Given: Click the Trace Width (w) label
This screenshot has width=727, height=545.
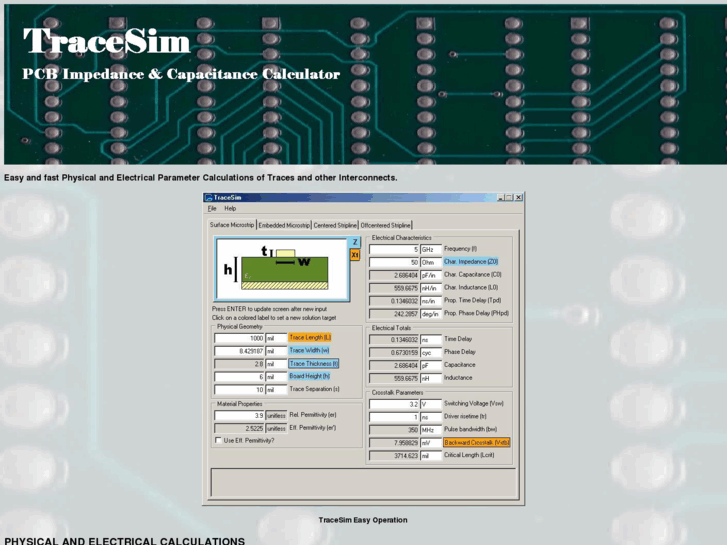Looking at the screenshot, I should pyautogui.click(x=309, y=350).
